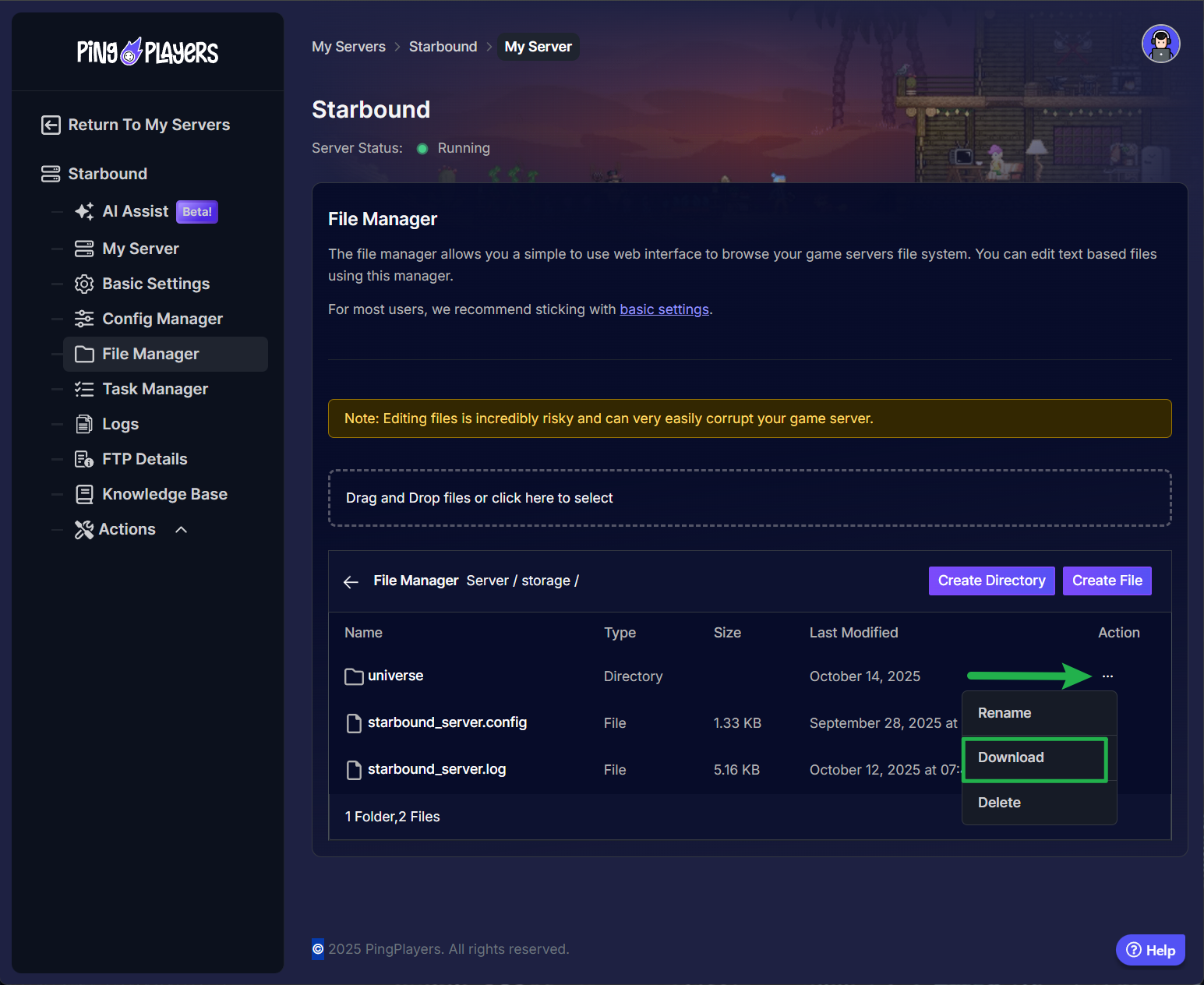The image size is (1204, 985).
Task: Open the user avatar profile icon
Action: point(1160,44)
